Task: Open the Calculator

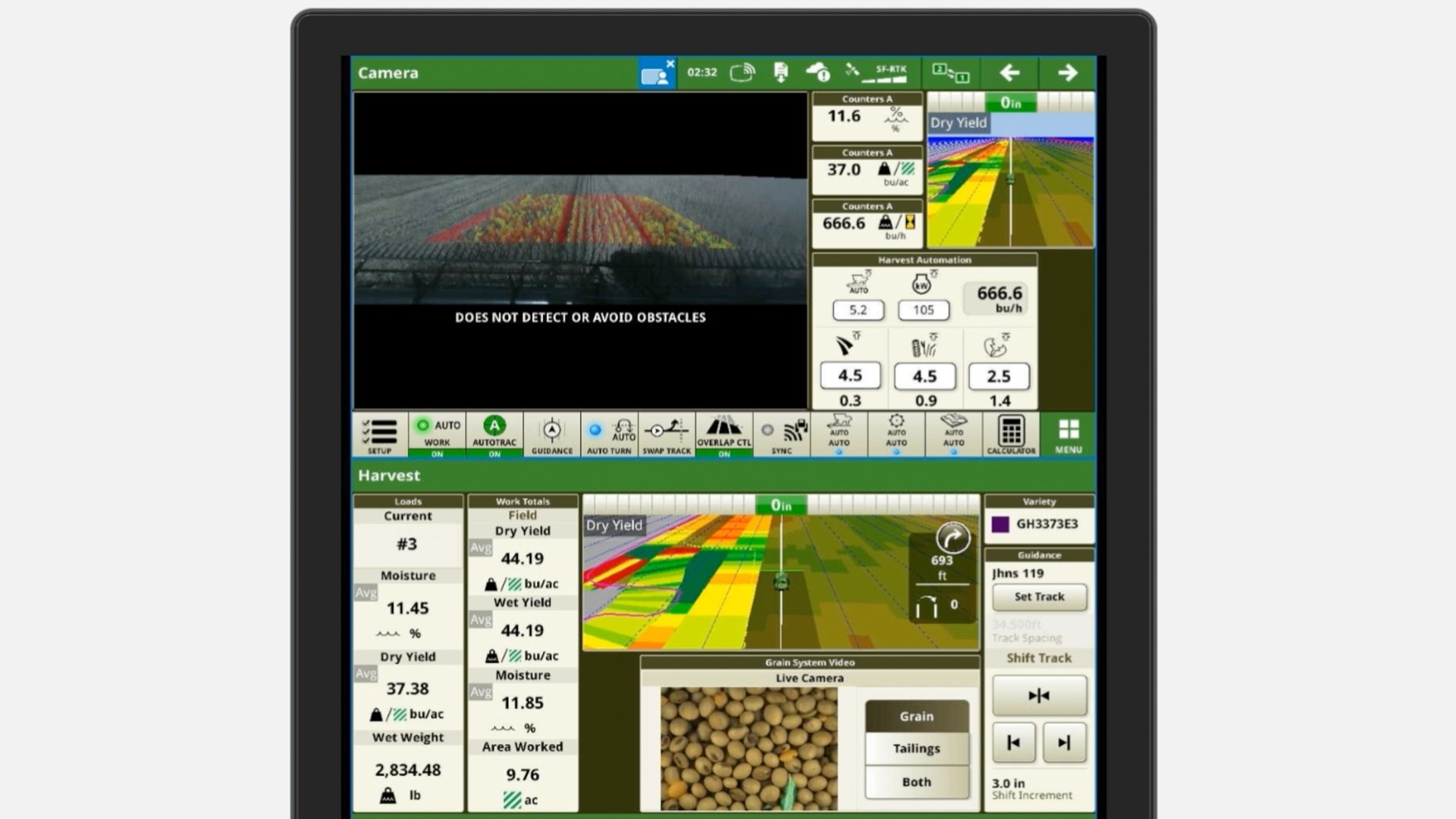Action: point(1011,435)
